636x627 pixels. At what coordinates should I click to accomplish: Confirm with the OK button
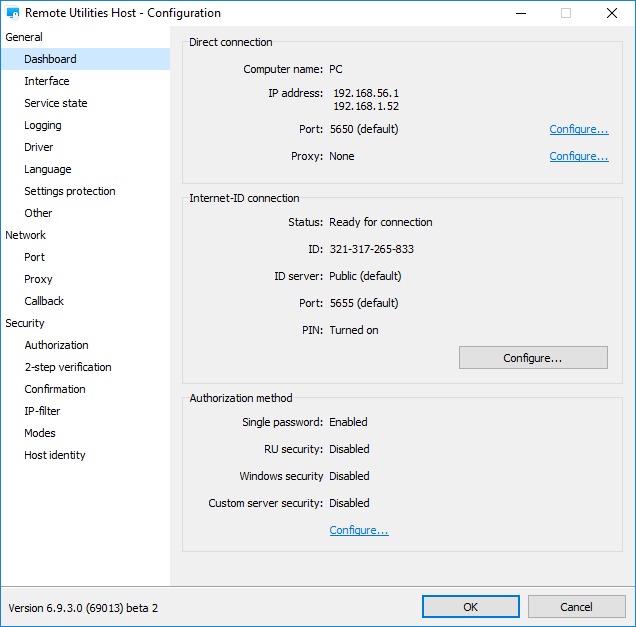click(x=471, y=607)
